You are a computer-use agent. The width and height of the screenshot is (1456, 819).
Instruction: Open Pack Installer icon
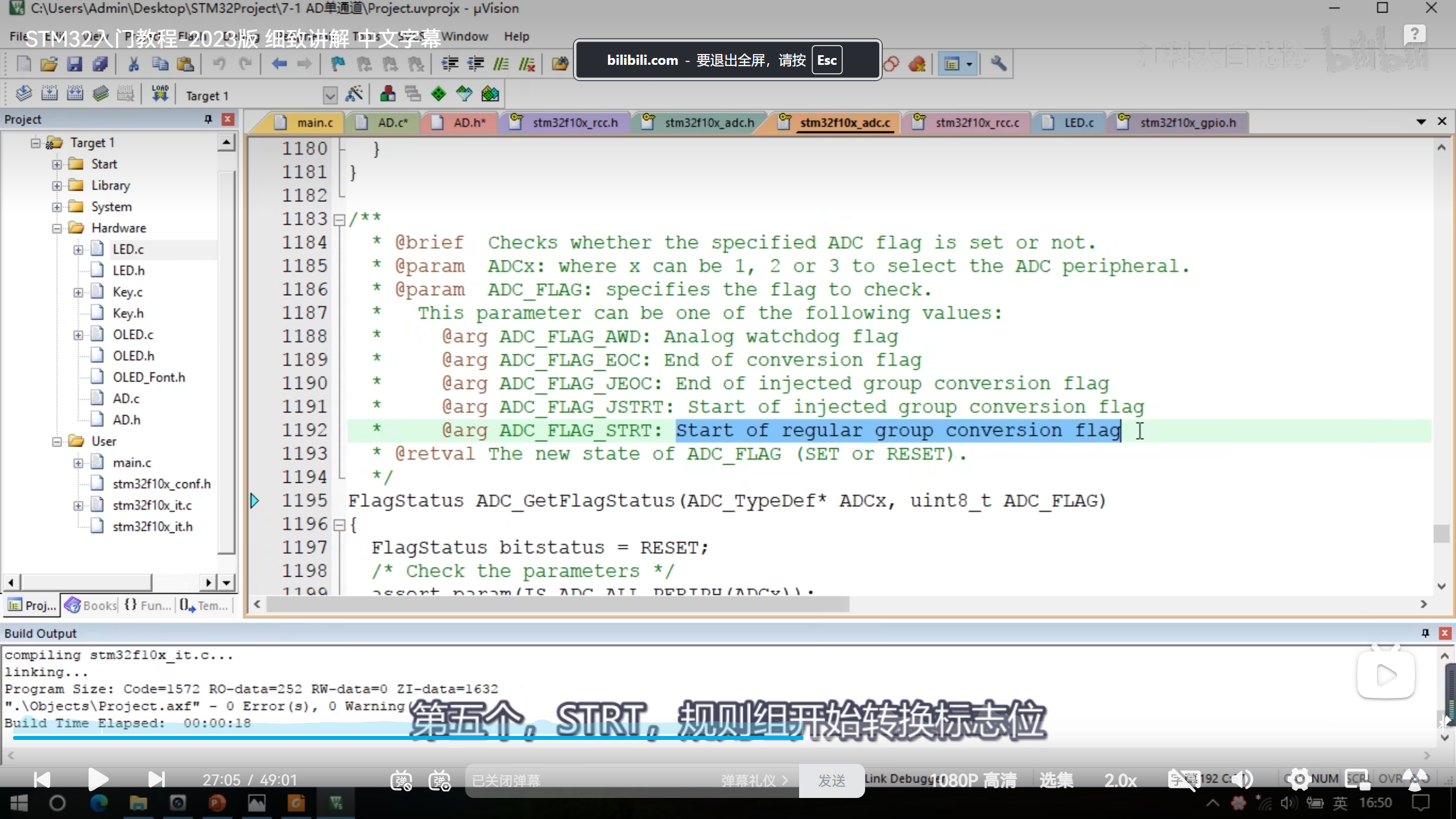point(490,94)
